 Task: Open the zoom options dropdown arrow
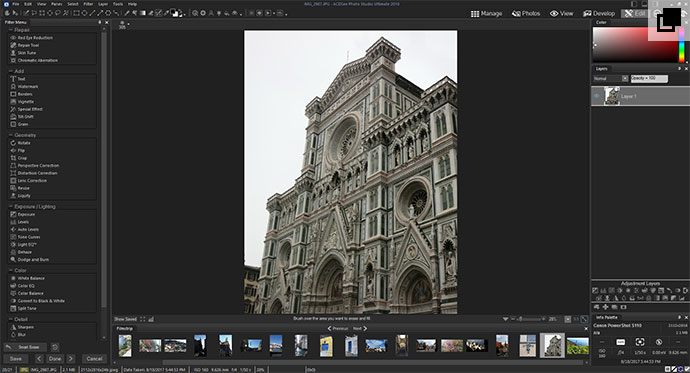(505, 319)
